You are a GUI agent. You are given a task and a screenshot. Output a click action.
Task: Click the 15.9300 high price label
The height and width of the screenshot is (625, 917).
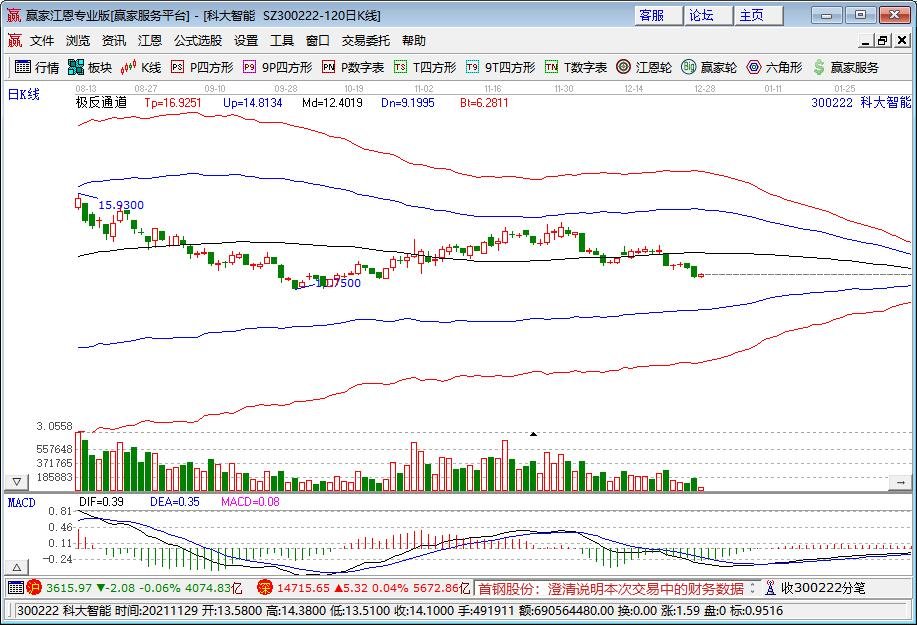pyautogui.click(x=120, y=205)
